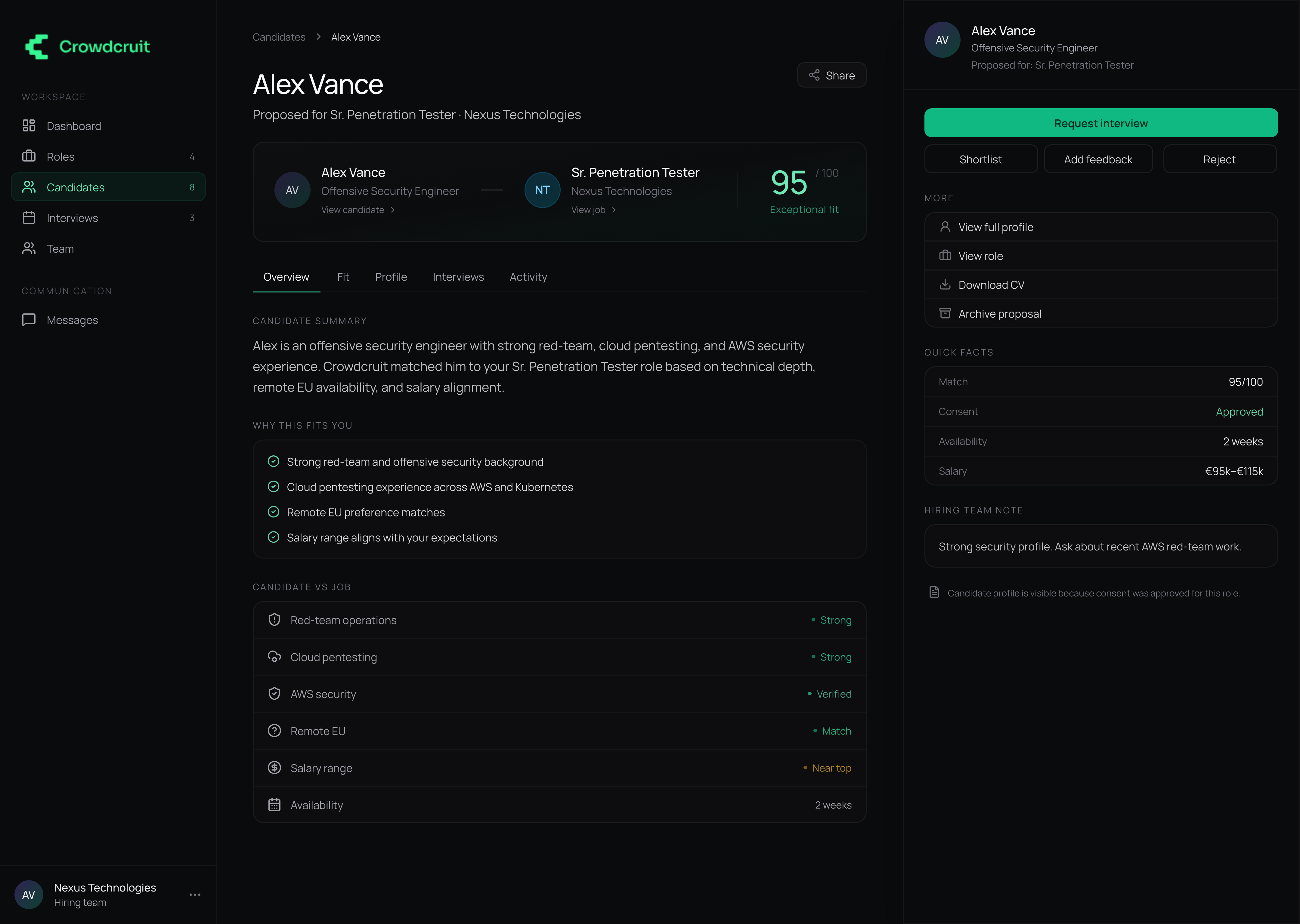Open the Interviews tab
Image resolution: width=1300 pixels, height=924 pixels.
[x=458, y=277]
